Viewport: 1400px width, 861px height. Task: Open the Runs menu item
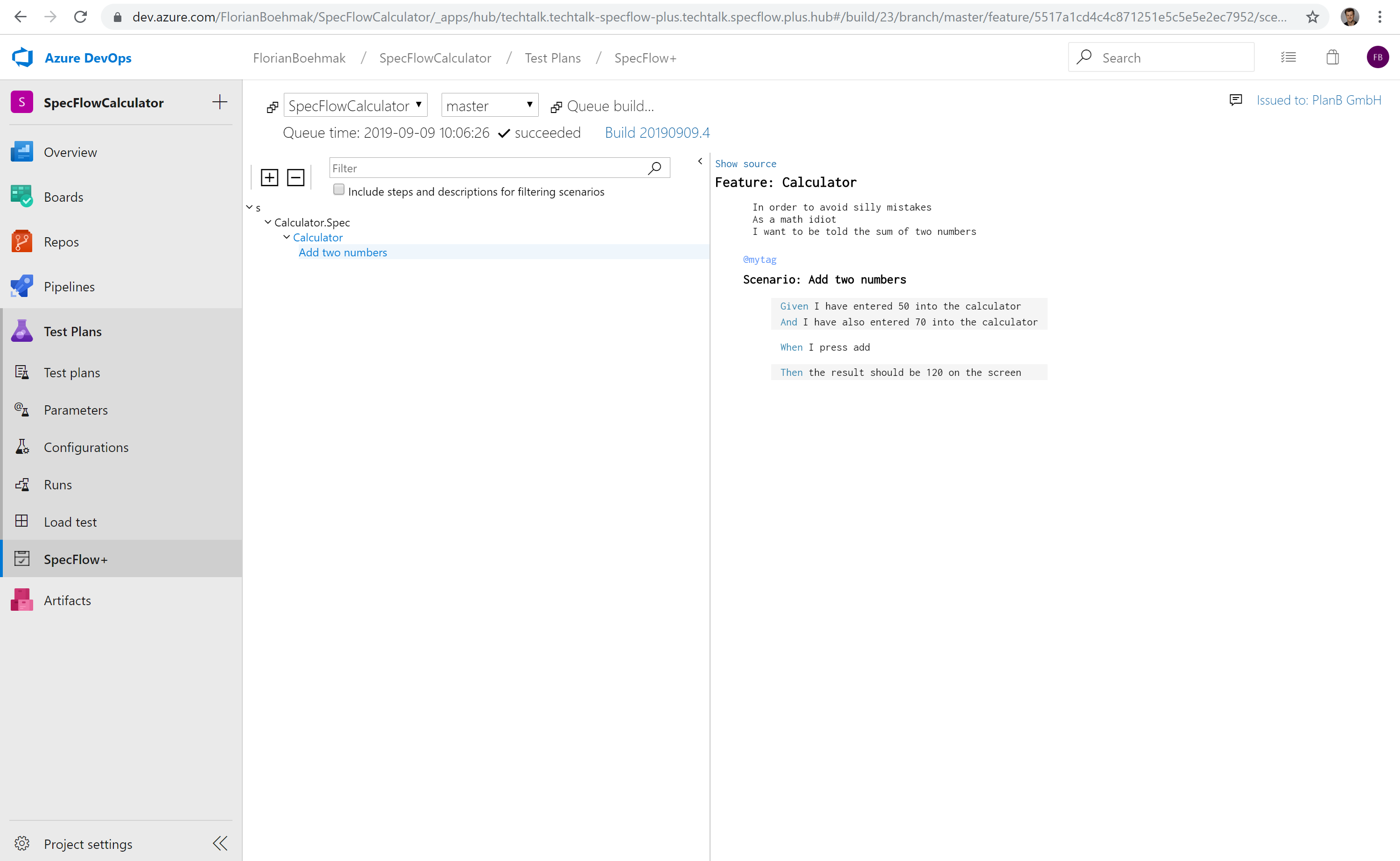pyautogui.click(x=57, y=485)
